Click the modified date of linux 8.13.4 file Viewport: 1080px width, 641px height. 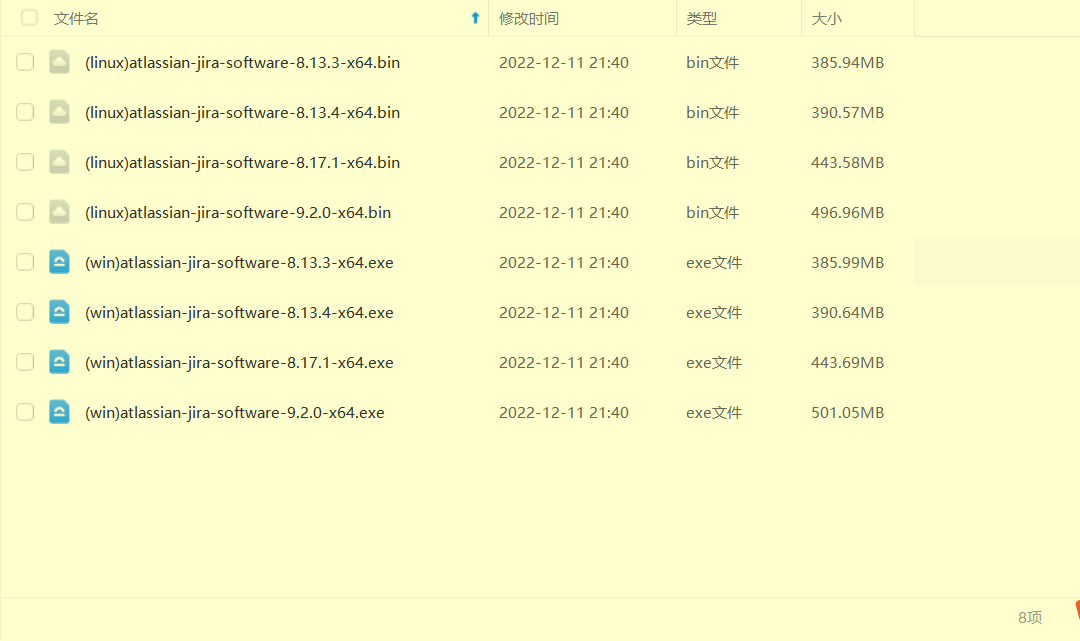(563, 113)
